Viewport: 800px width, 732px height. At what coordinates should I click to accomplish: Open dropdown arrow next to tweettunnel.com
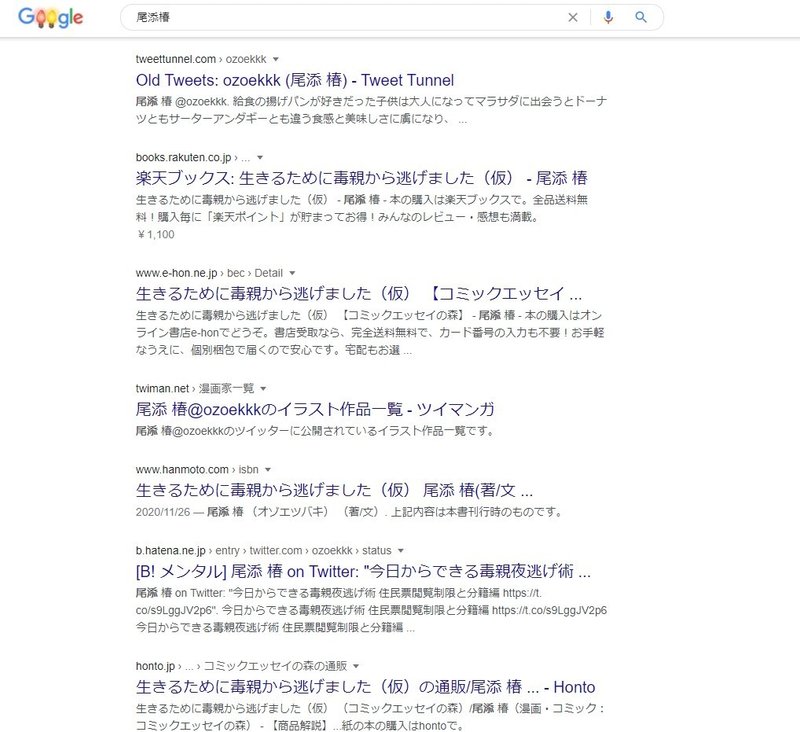(x=276, y=59)
